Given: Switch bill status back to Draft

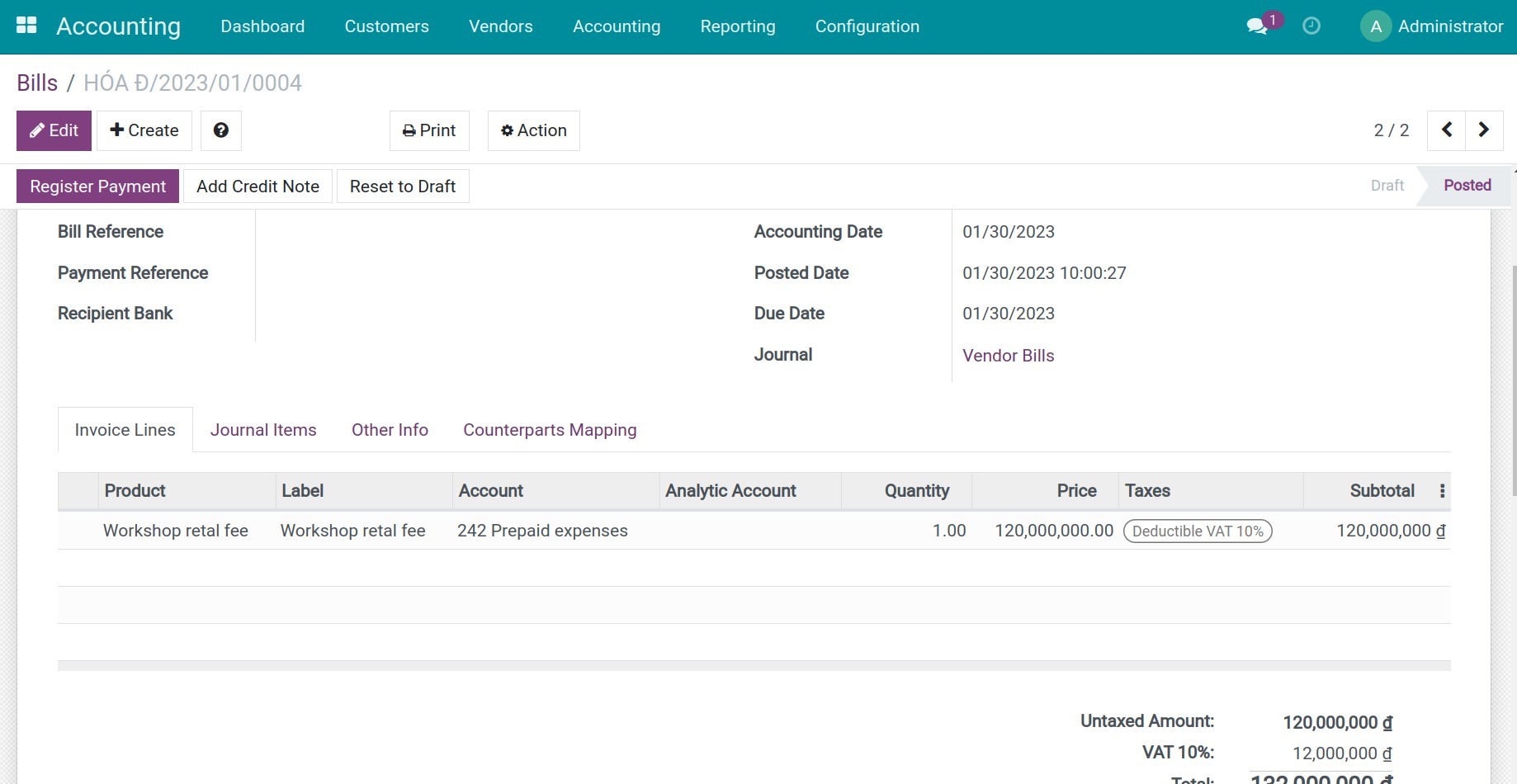Looking at the screenshot, I should (1386, 185).
